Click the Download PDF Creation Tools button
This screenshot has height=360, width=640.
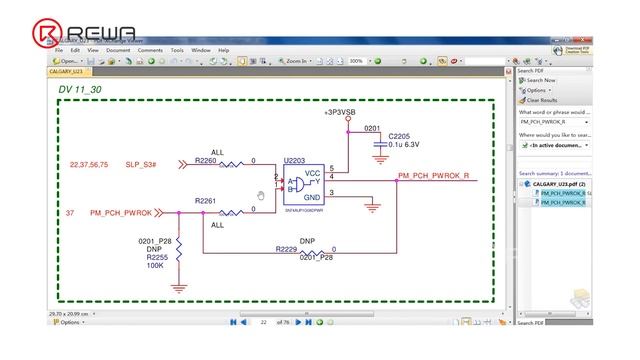click(x=572, y=50)
